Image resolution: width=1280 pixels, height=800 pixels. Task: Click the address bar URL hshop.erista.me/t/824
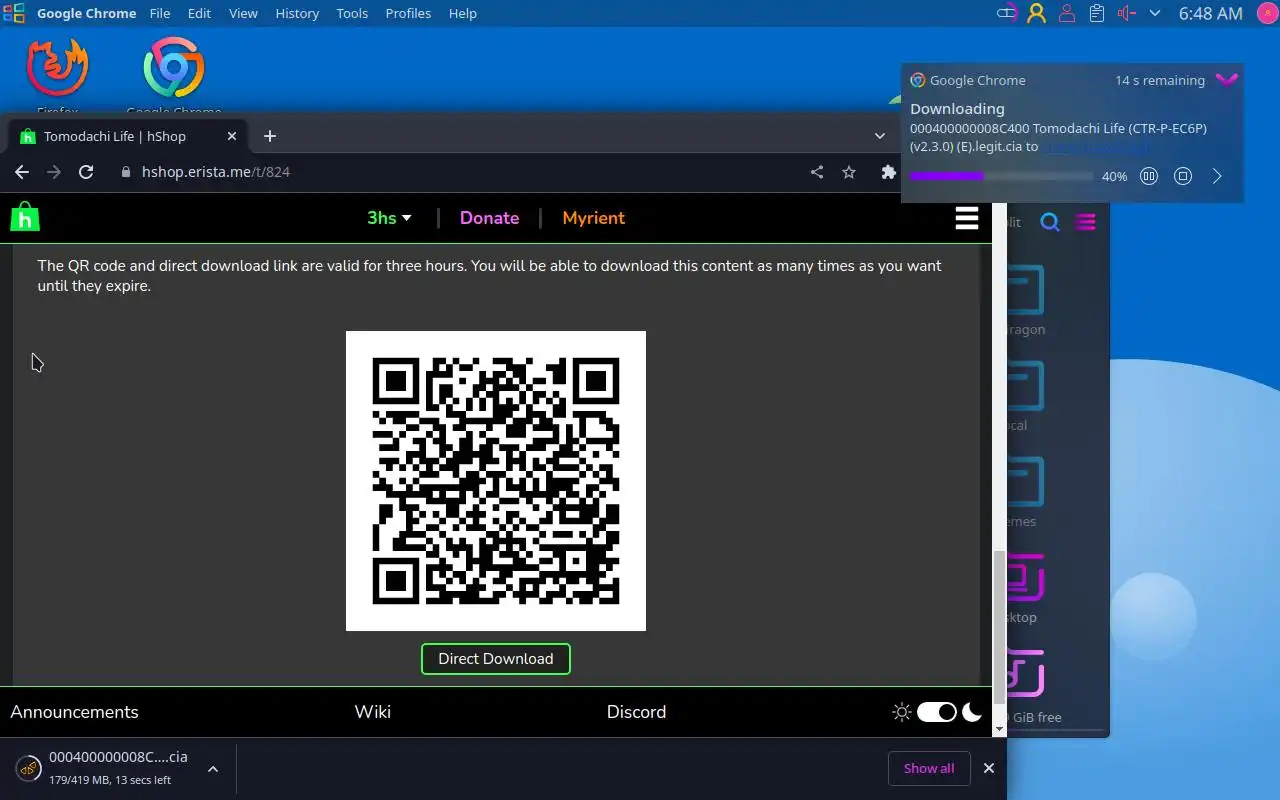click(x=216, y=172)
